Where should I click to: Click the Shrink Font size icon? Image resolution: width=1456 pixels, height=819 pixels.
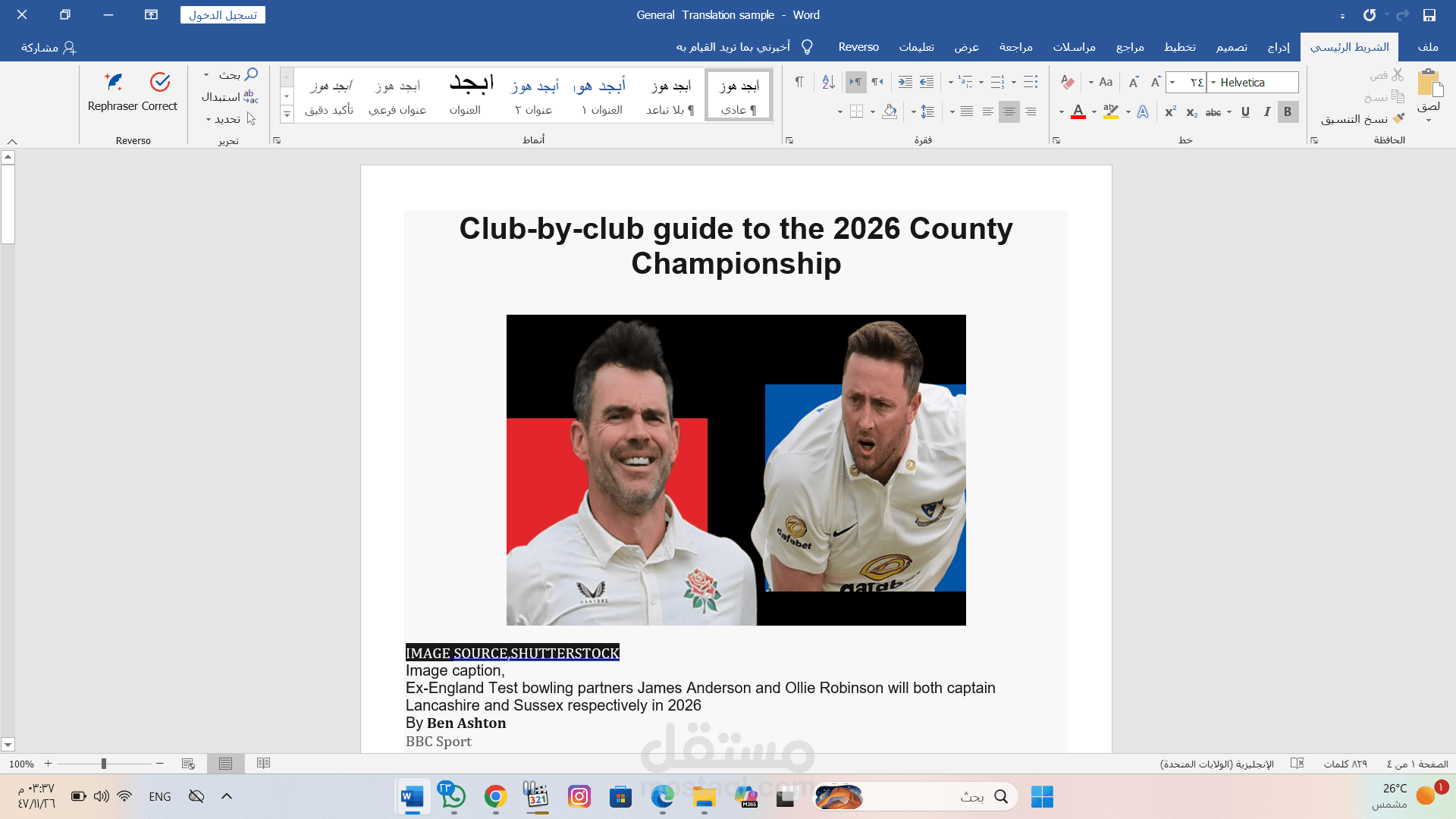pyautogui.click(x=1134, y=82)
